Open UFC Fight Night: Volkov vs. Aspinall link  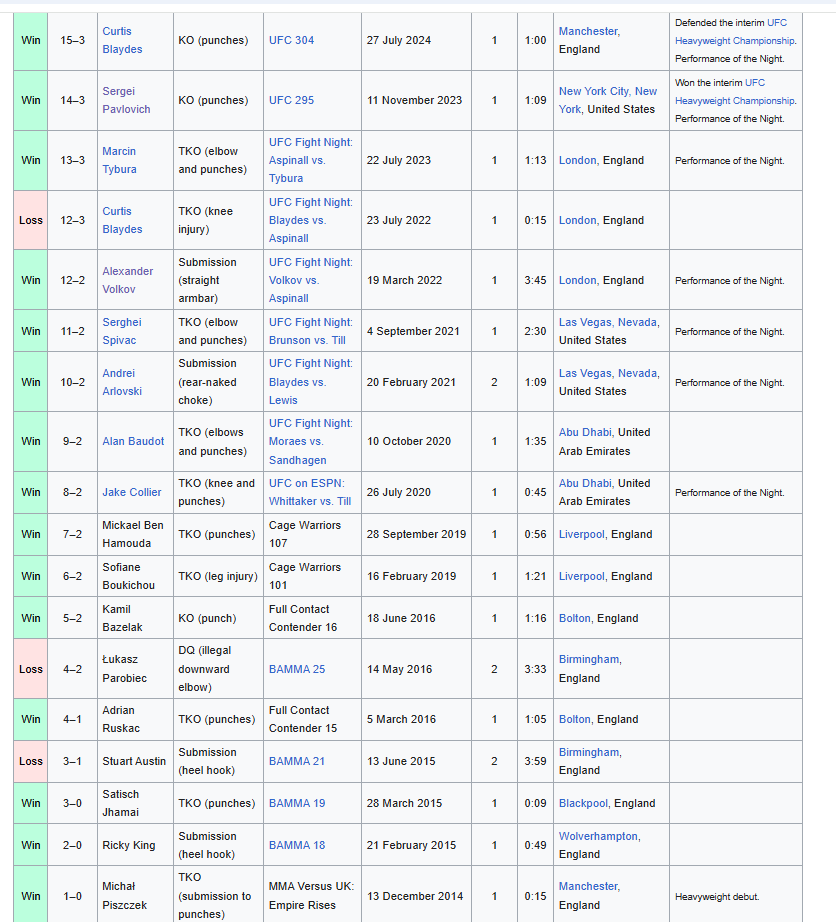pos(310,280)
